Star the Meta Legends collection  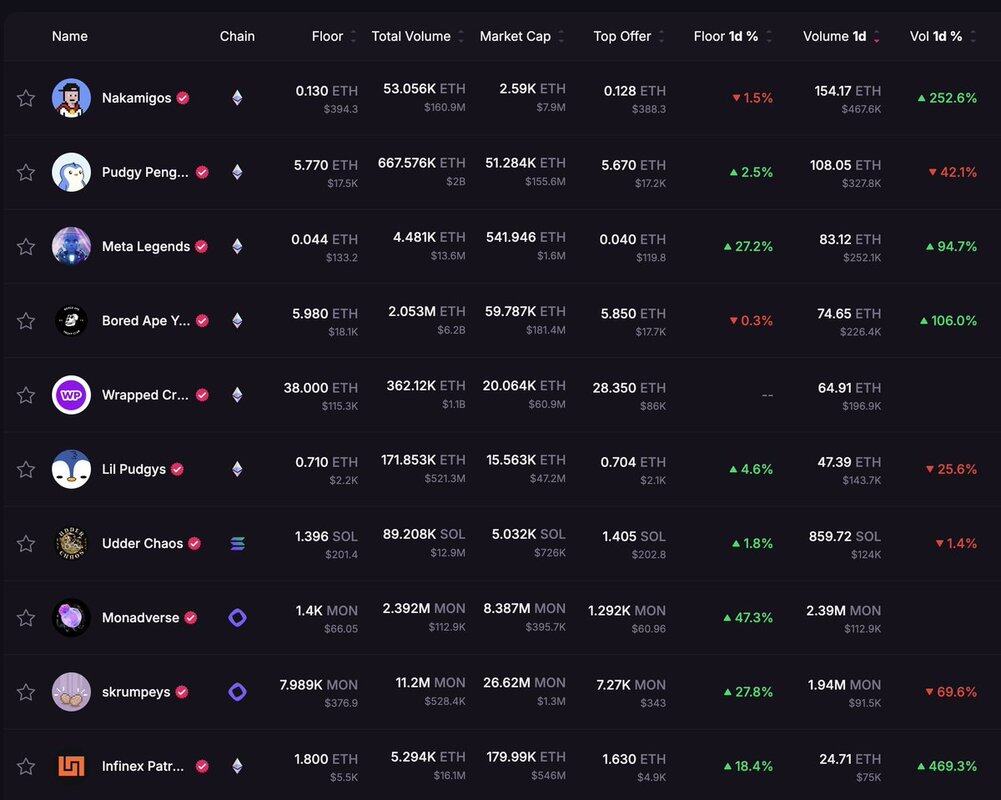(26, 247)
